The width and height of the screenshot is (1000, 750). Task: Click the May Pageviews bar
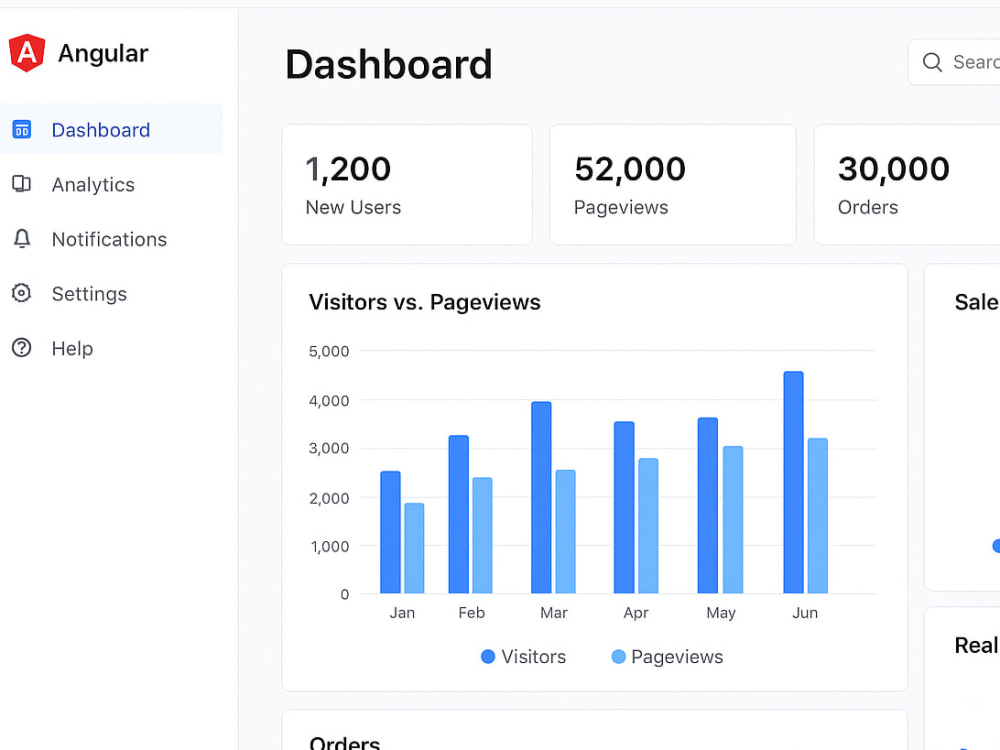(x=733, y=520)
